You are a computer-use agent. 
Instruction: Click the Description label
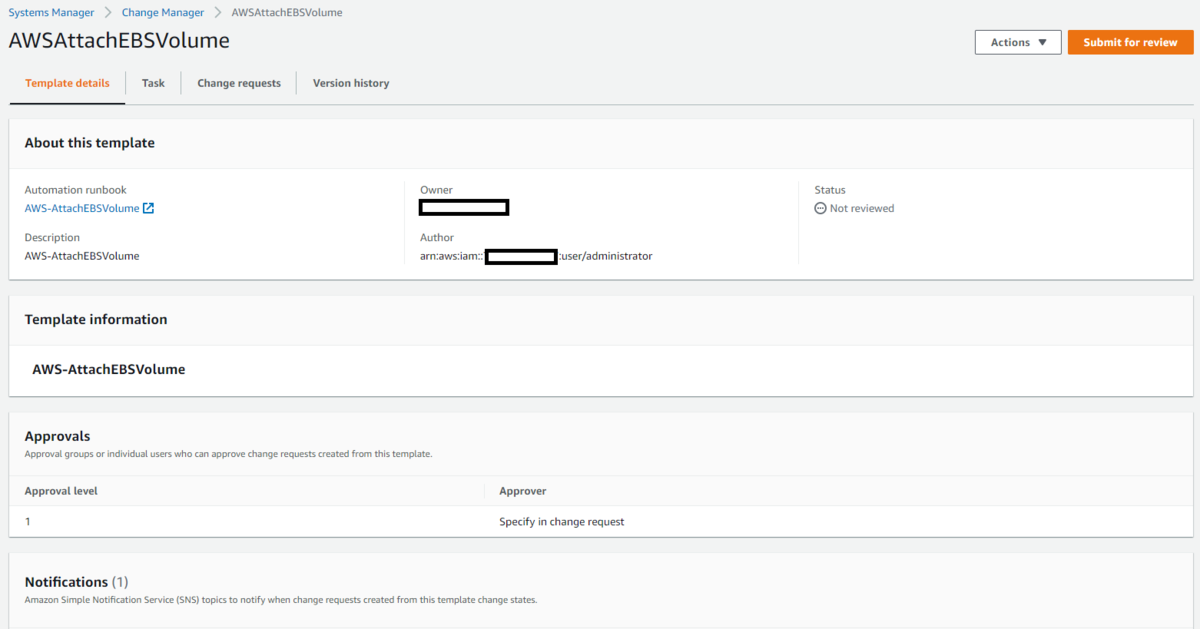pyautogui.click(x=52, y=238)
